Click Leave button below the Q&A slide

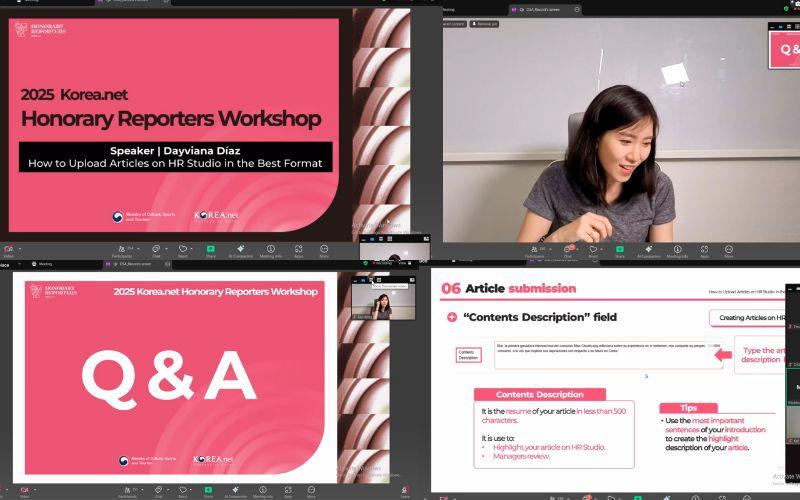(x=405, y=491)
